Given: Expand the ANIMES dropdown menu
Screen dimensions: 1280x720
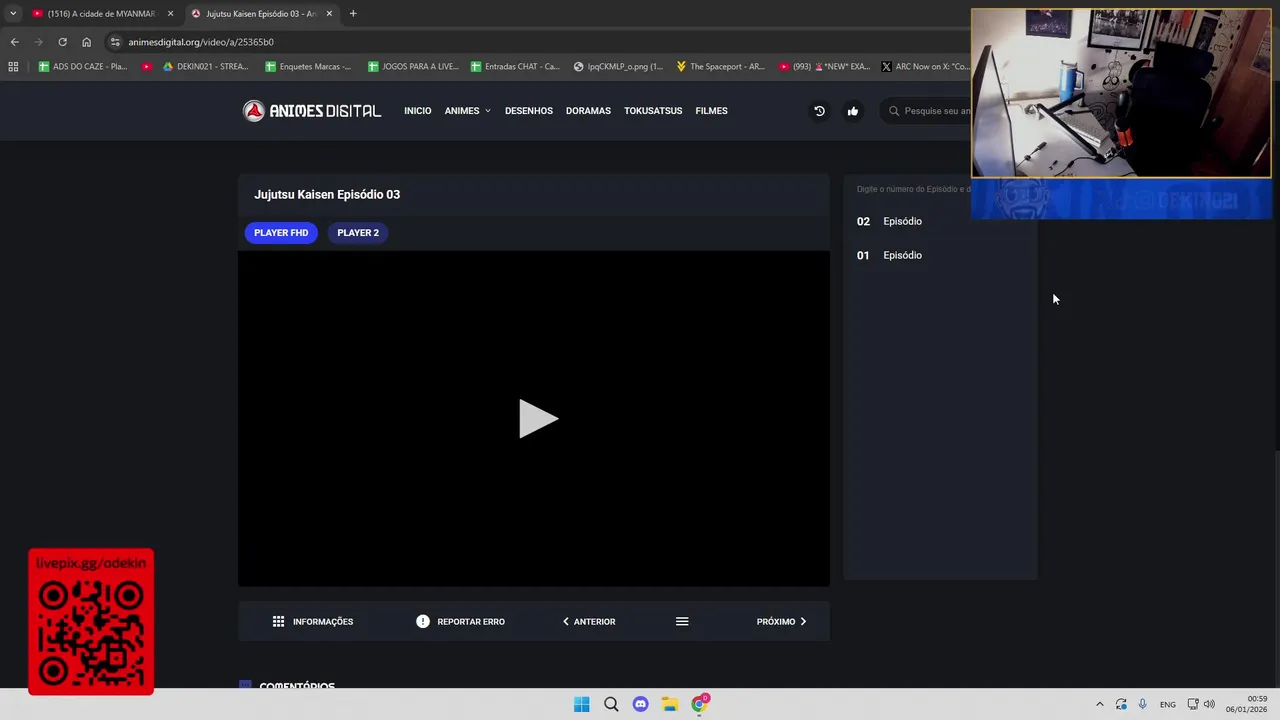Looking at the screenshot, I should click(467, 111).
